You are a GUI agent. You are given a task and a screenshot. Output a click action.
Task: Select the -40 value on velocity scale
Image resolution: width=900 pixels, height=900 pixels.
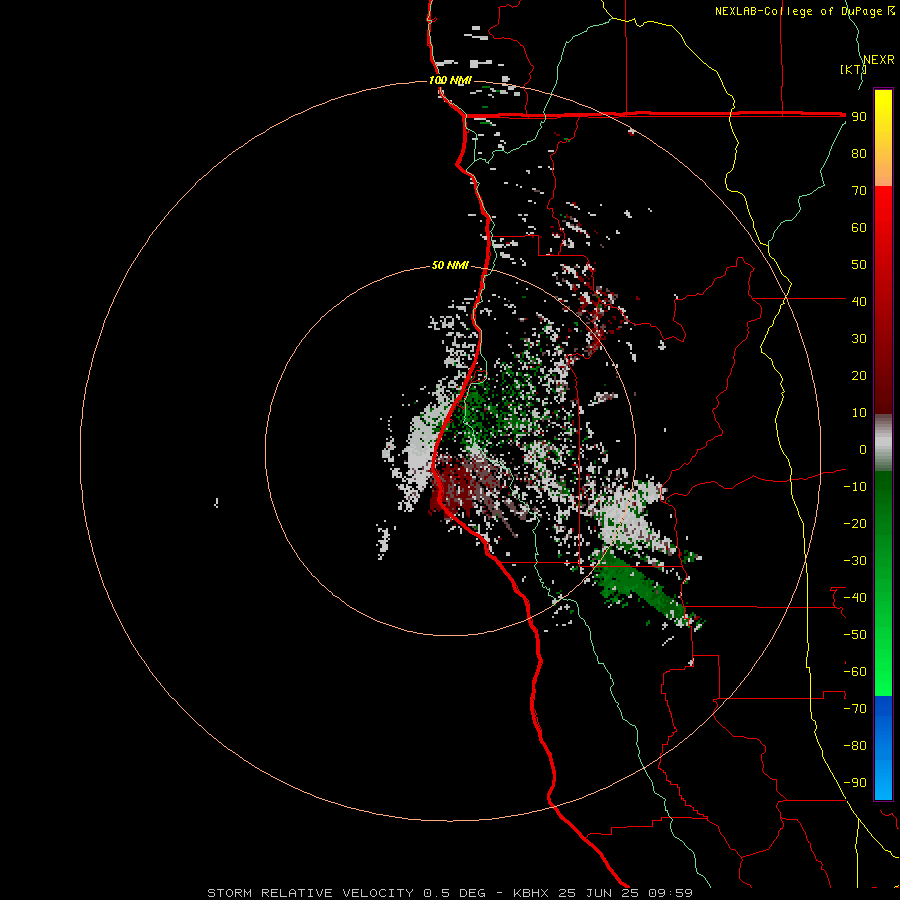(855, 598)
